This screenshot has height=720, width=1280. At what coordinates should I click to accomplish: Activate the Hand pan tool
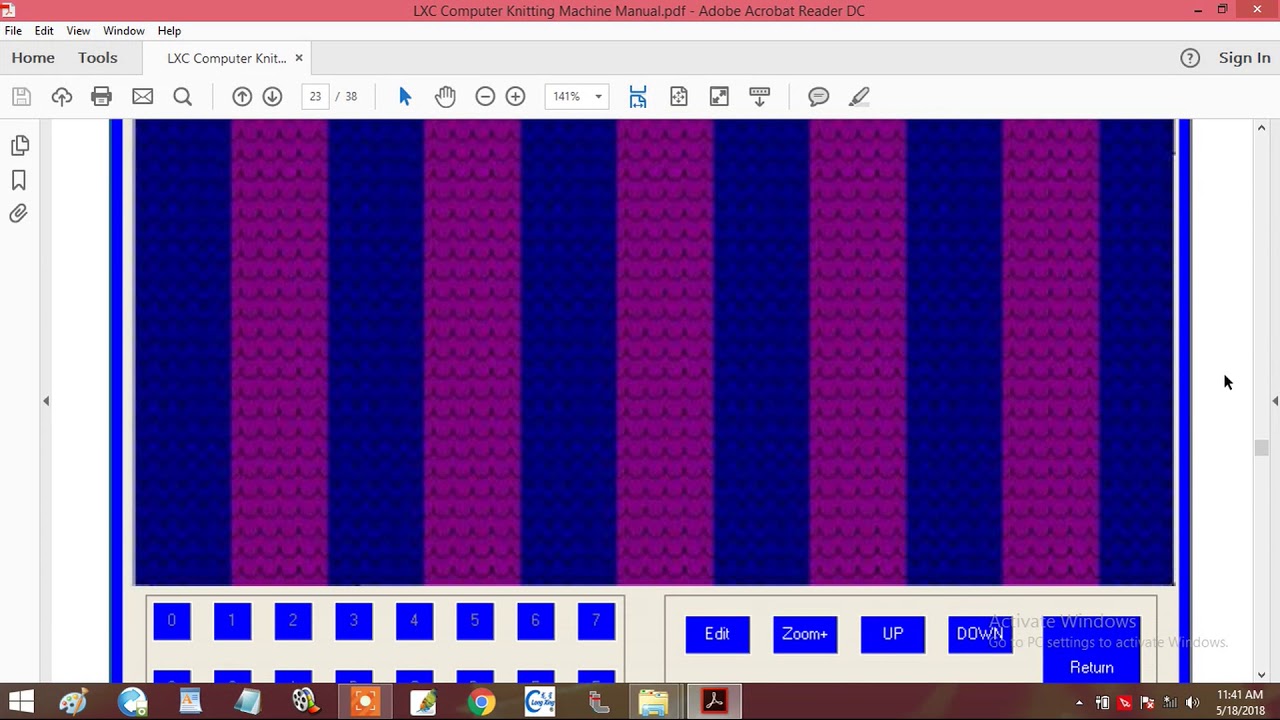445,97
